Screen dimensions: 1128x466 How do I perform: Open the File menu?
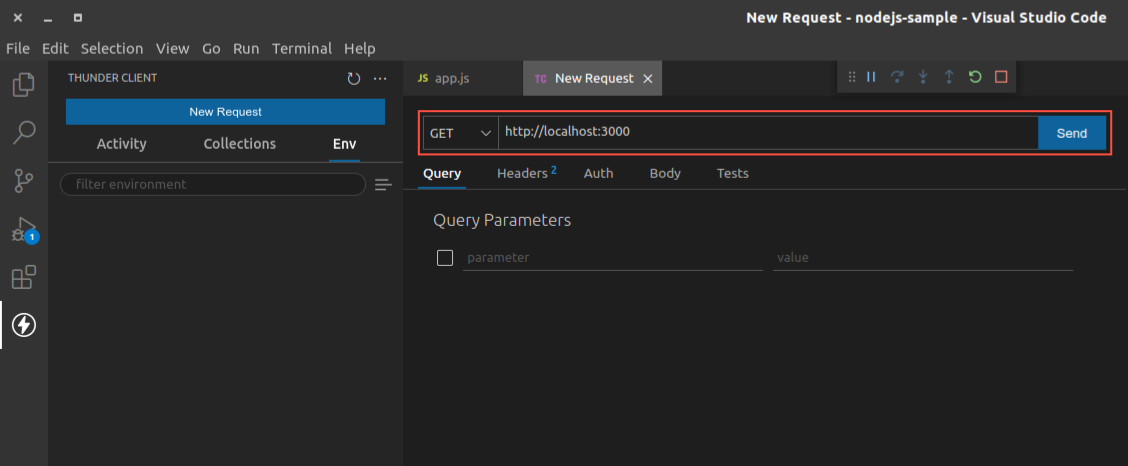pos(18,49)
